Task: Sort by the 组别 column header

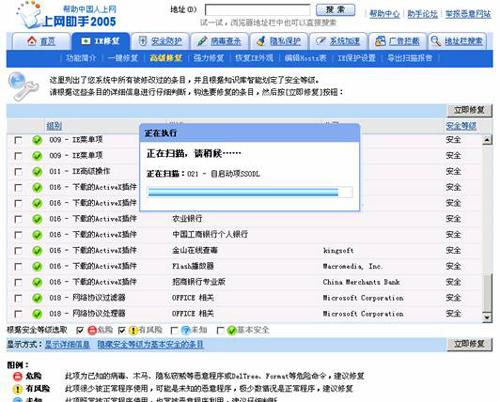Action: click(x=54, y=126)
